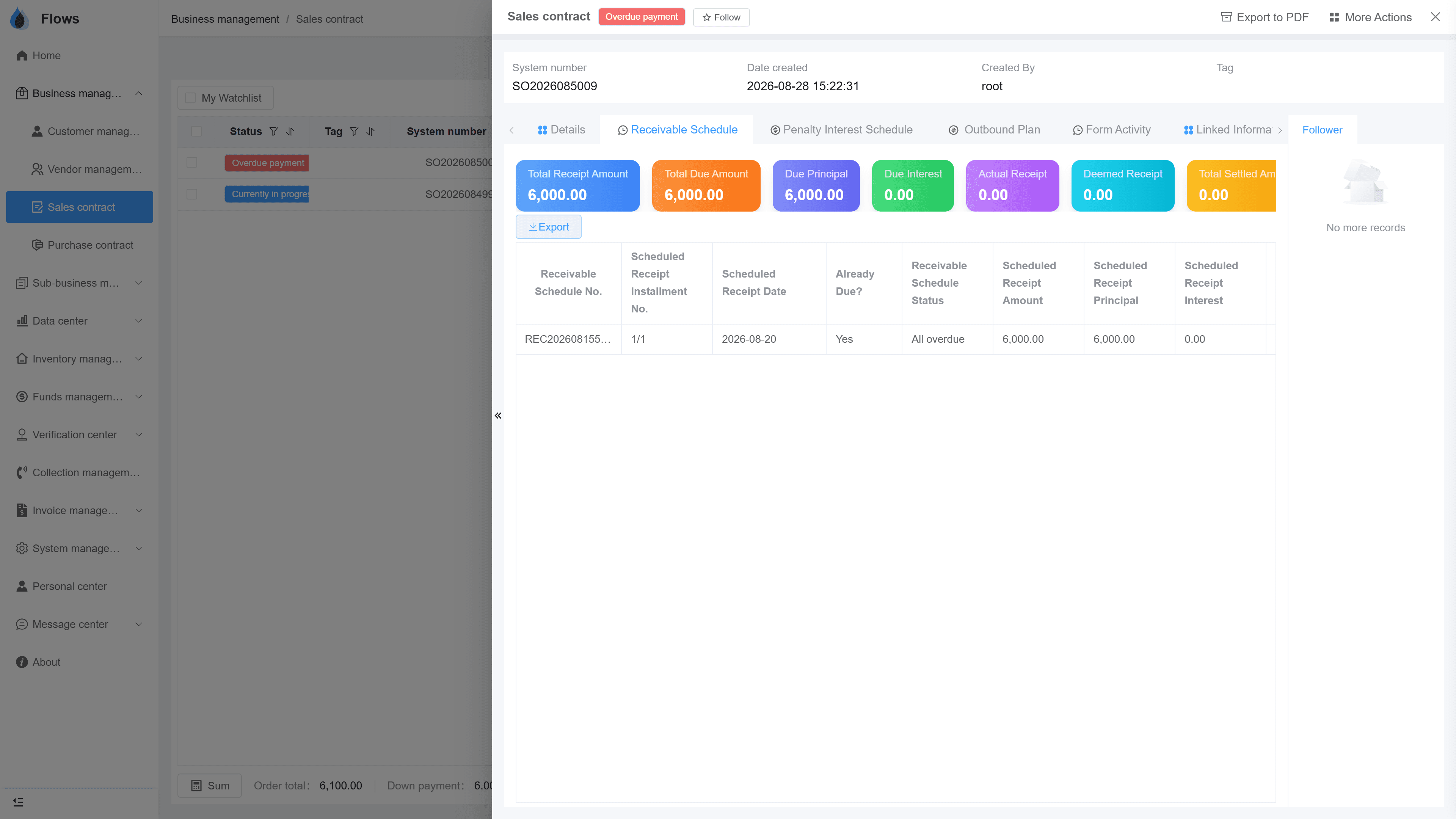Viewport: 1456px width, 819px height.
Task: Click the Actual Receipt card
Action: coord(1012,185)
